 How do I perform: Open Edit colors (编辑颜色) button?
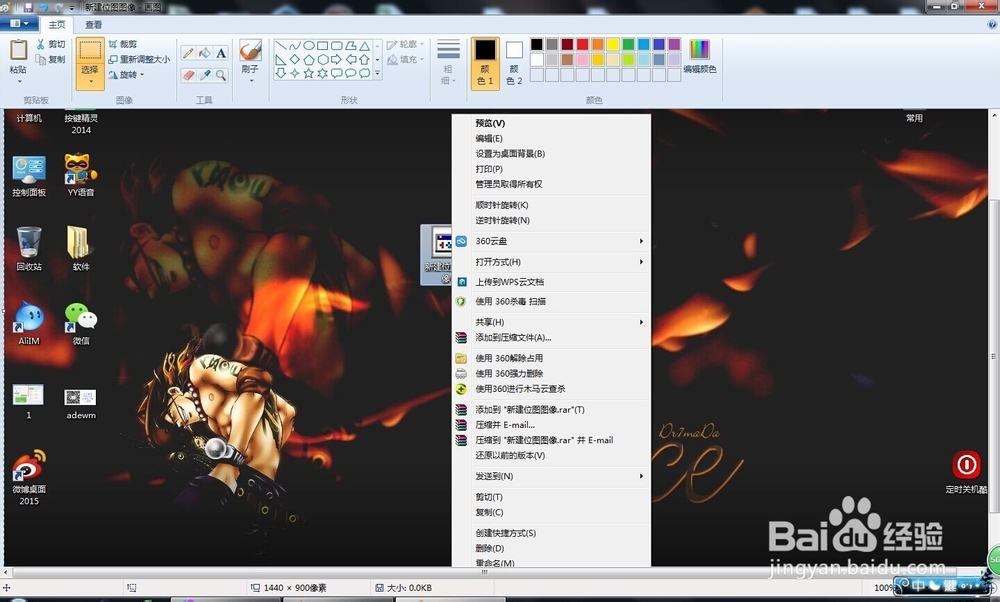[x=700, y=56]
